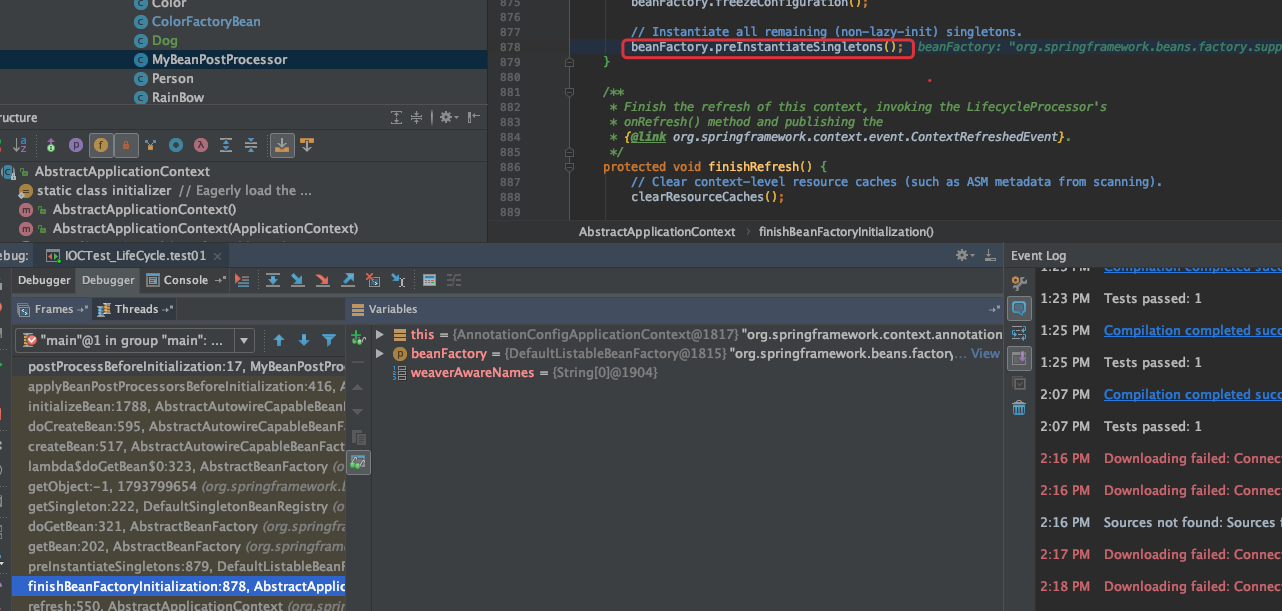Screen dimensions: 1282x611
Task: Click show watches glasses icon in Variables
Action: (358, 462)
